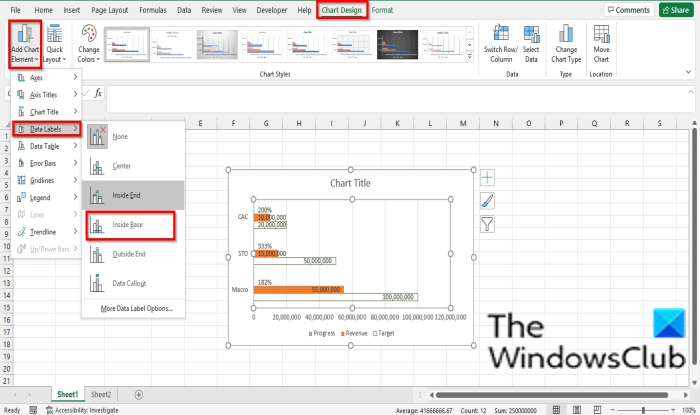Open the Comments pane button
Image resolution: width=700 pixels, height=415 pixels.
click(x=629, y=10)
